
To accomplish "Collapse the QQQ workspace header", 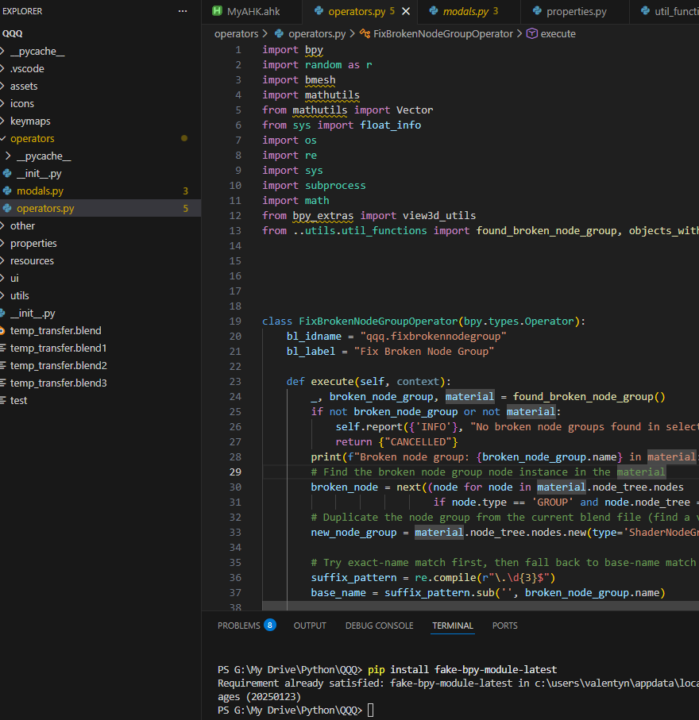I will (100, 34).
